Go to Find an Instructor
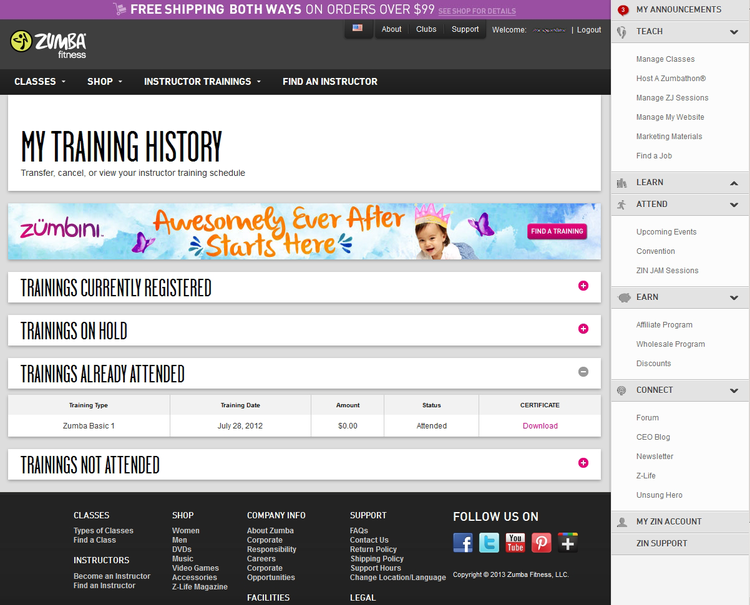This screenshot has width=750, height=605. pyautogui.click(x=330, y=82)
